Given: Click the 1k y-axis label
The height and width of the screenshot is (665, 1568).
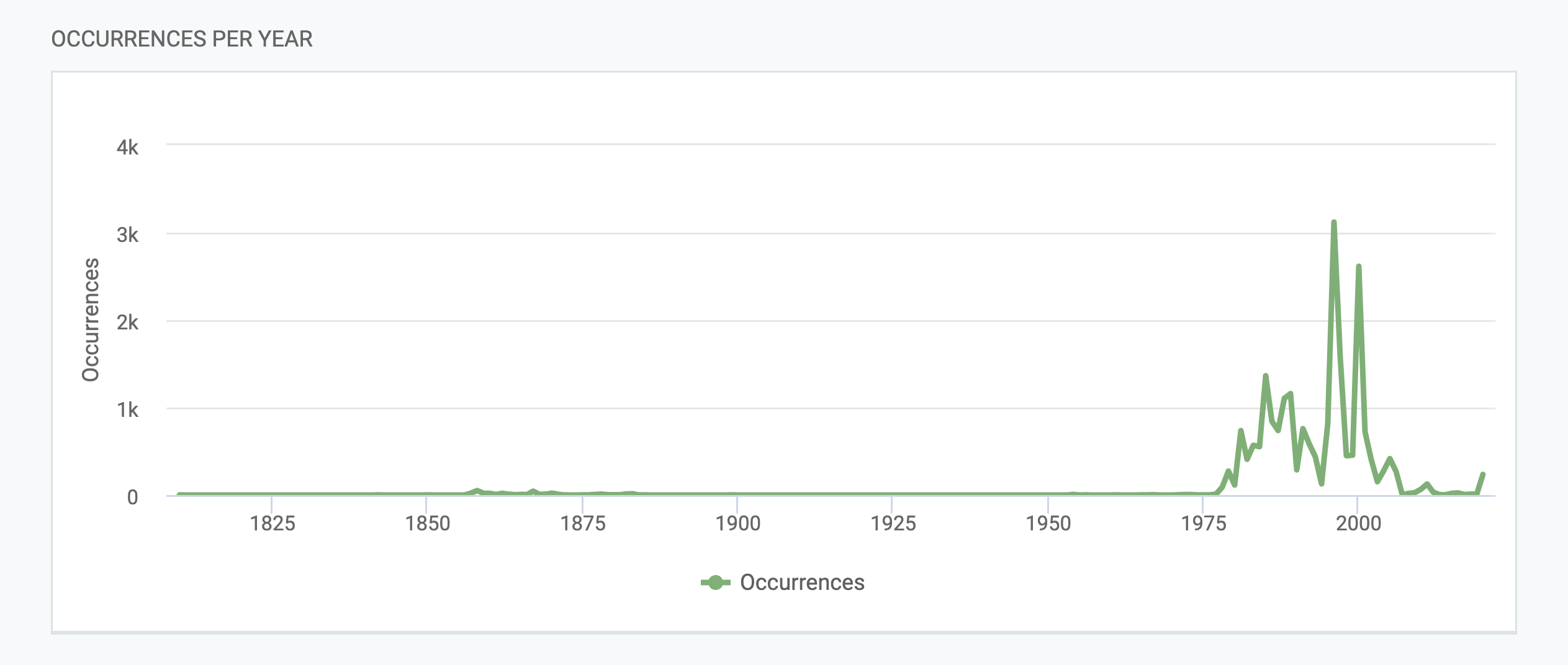Looking at the screenshot, I should 127,410.
